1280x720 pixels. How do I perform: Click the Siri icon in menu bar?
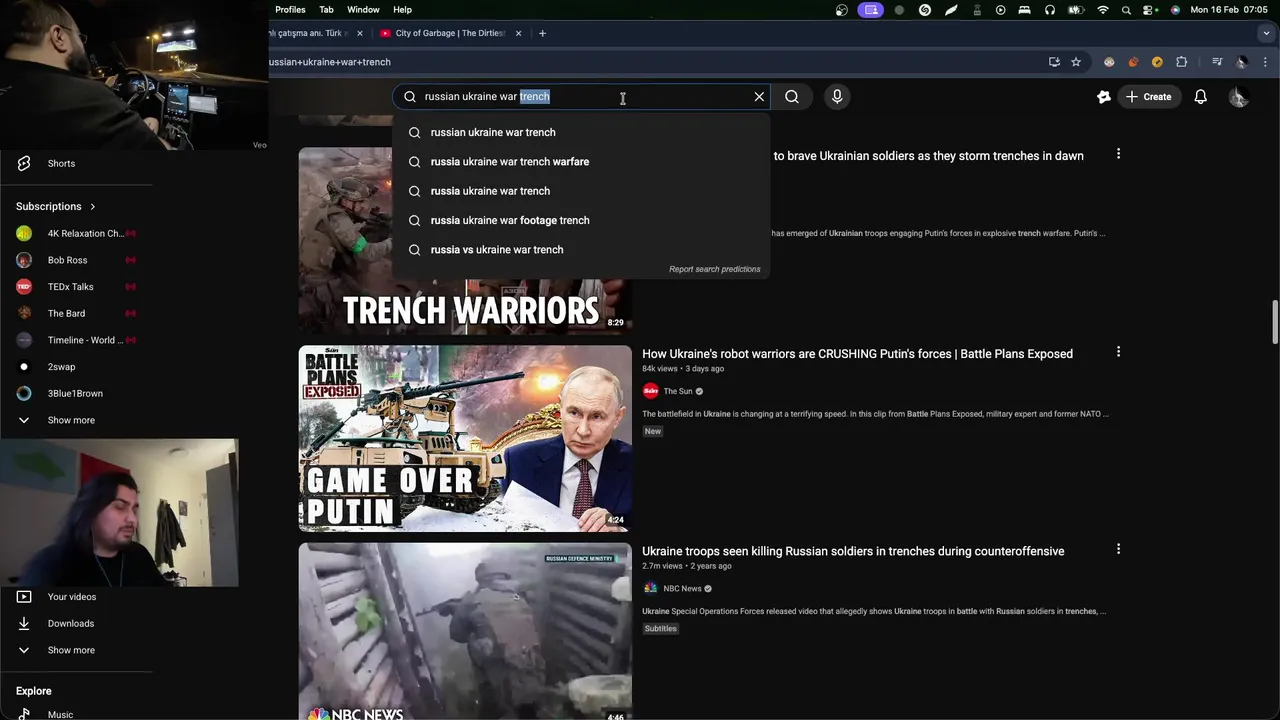pos(1175,10)
